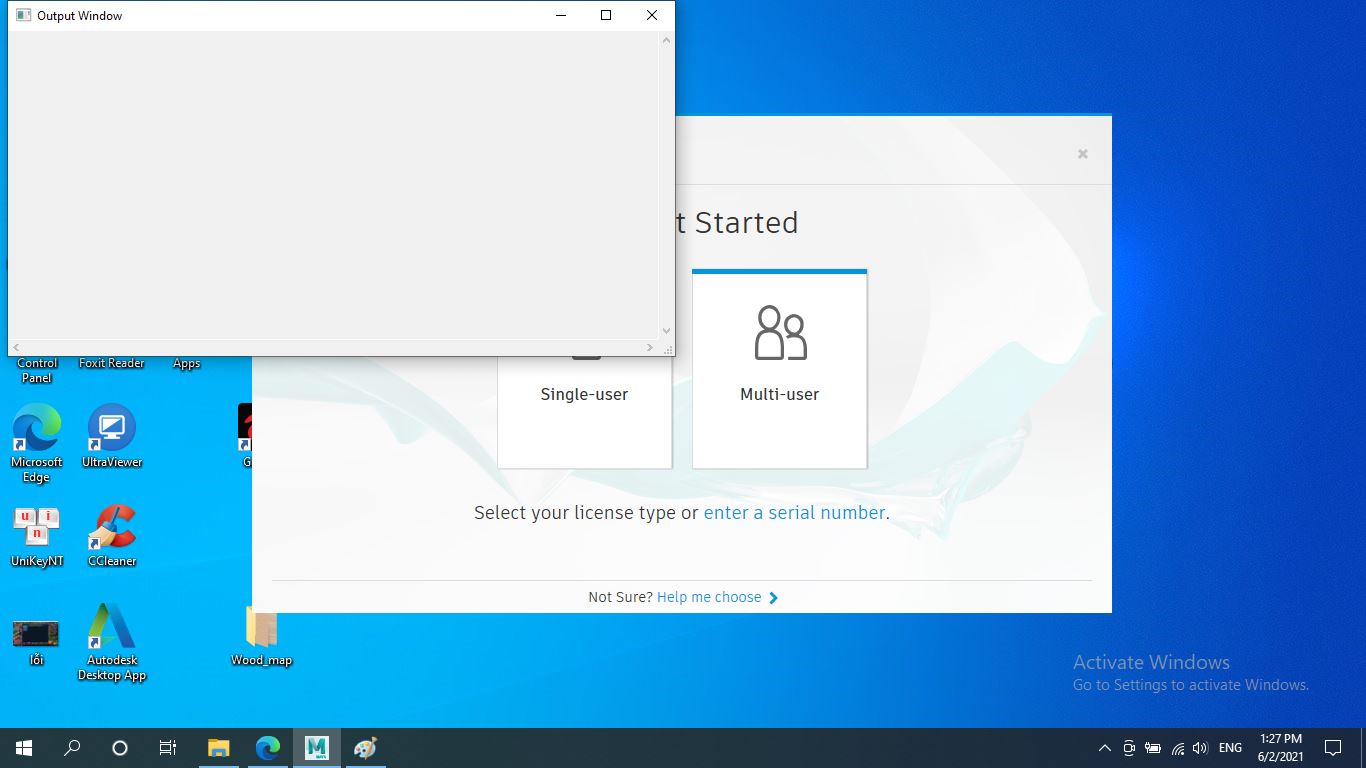Select the Single-user license option
This screenshot has width=1366, height=768.
click(x=584, y=410)
